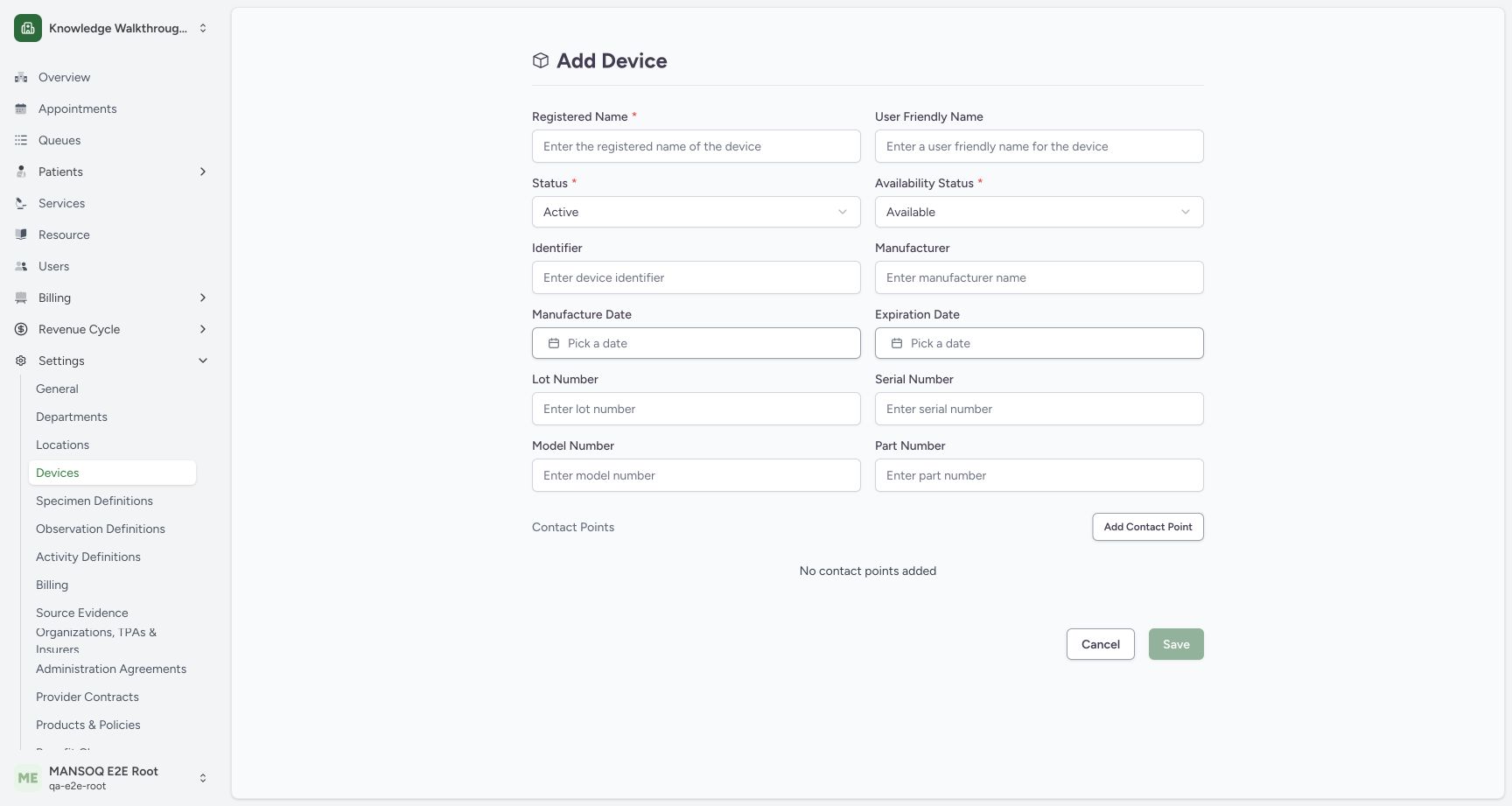Collapse the Settings section chevron
Viewport: 1512px width, 806px height.
(x=203, y=361)
